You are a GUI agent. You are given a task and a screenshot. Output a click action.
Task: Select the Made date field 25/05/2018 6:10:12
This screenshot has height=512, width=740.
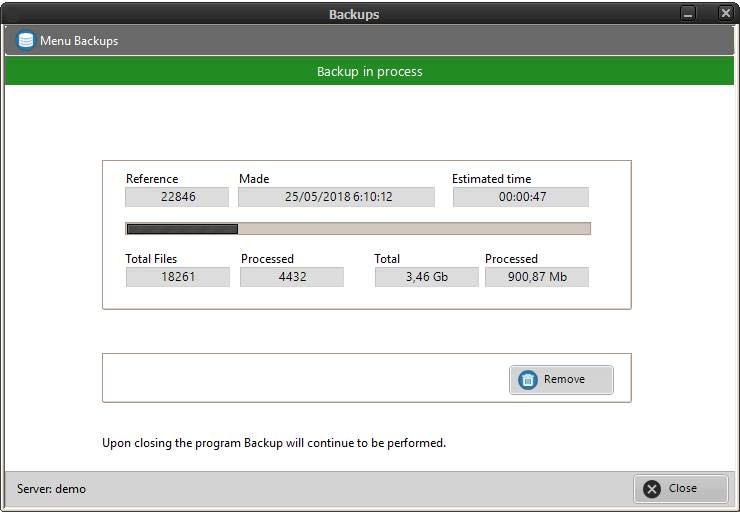(336, 197)
